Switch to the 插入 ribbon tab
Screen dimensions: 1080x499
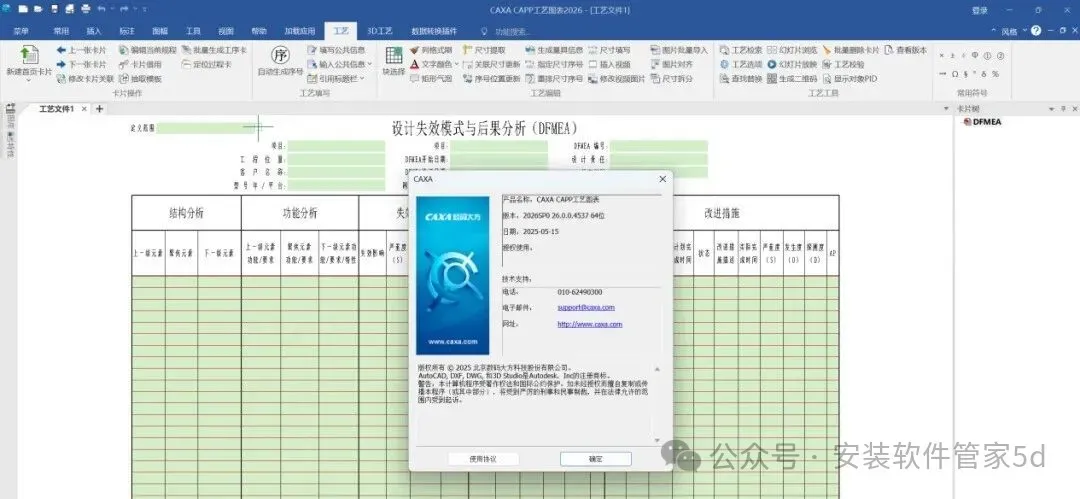click(94, 31)
